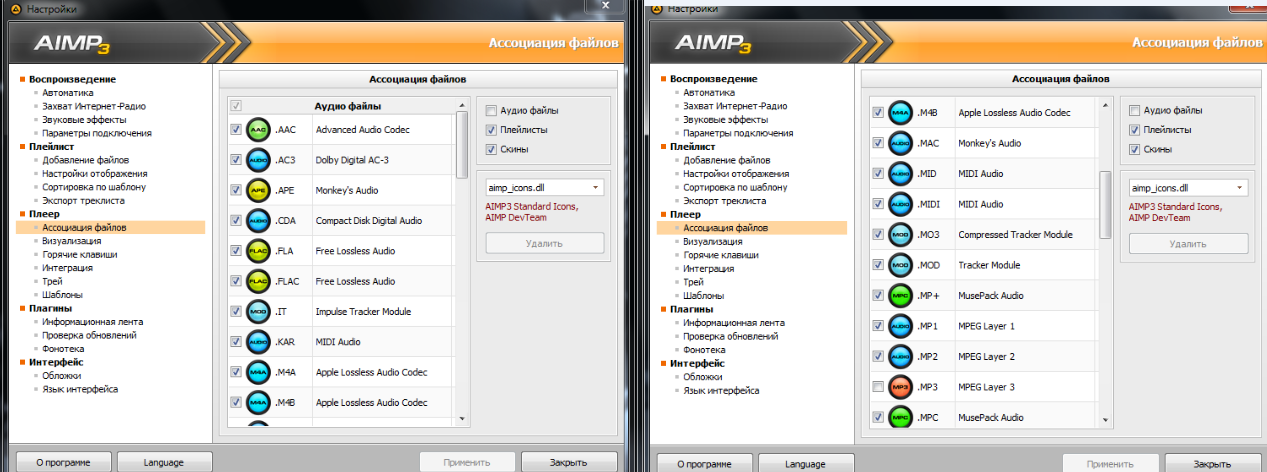1267x472 pixels.
Task: Click scroll-up arrow of right window's file list
Action: (1105, 104)
